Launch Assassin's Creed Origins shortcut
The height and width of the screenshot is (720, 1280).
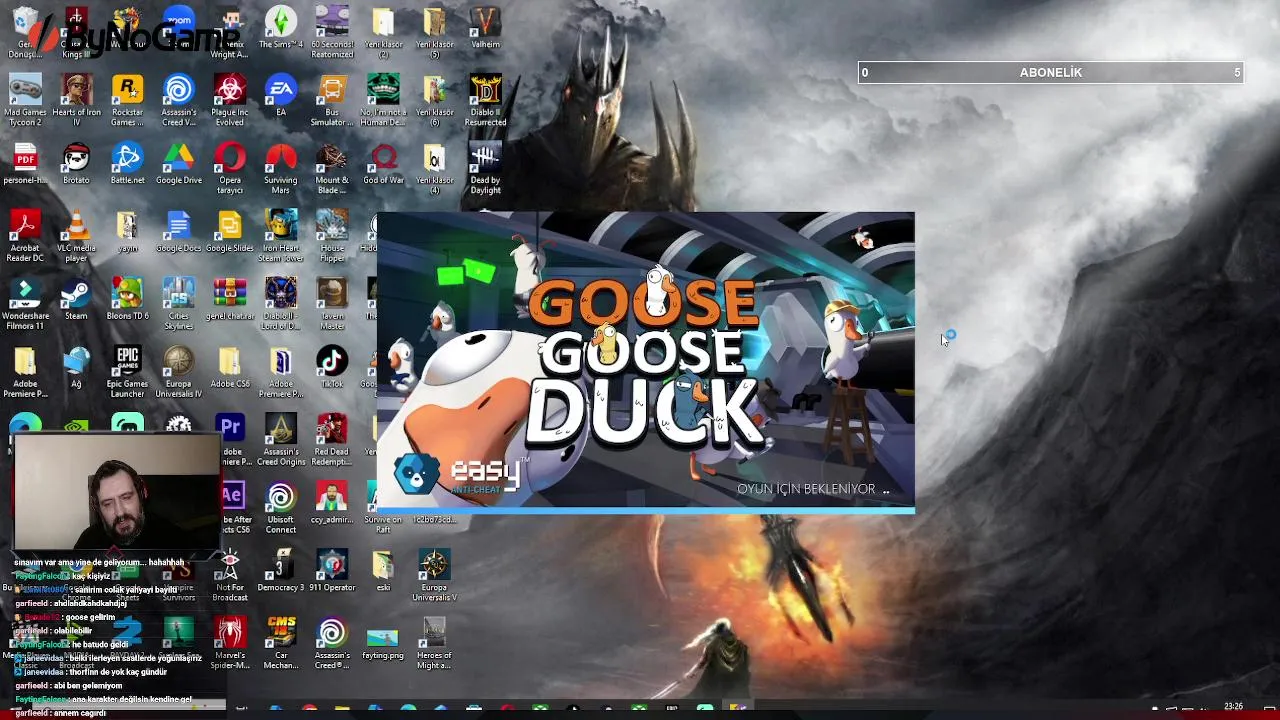pyautogui.click(x=281, y=440)
